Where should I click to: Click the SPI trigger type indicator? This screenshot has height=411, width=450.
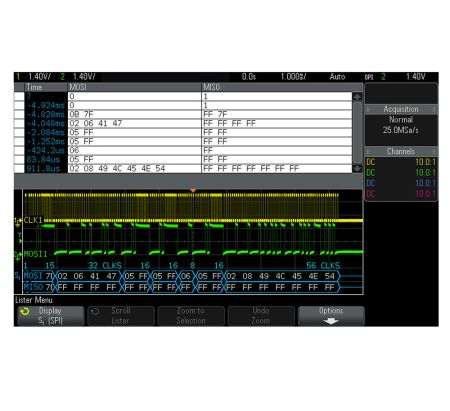click(x=369, y=77)
